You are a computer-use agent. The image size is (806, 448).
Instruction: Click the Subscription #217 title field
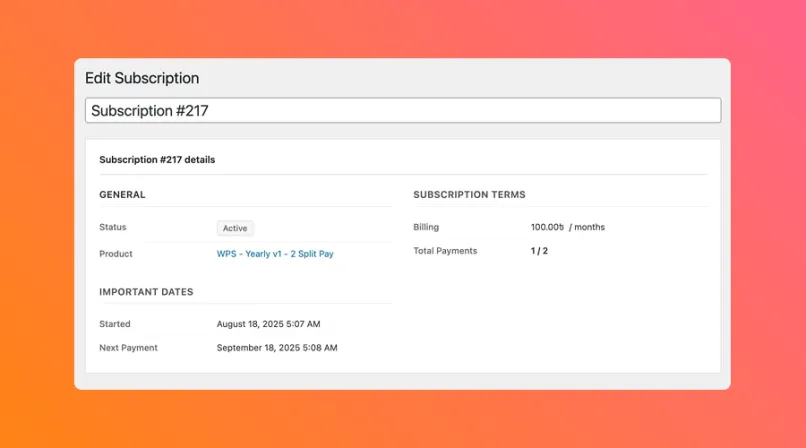pyautogui.click(x=403, y=110)
